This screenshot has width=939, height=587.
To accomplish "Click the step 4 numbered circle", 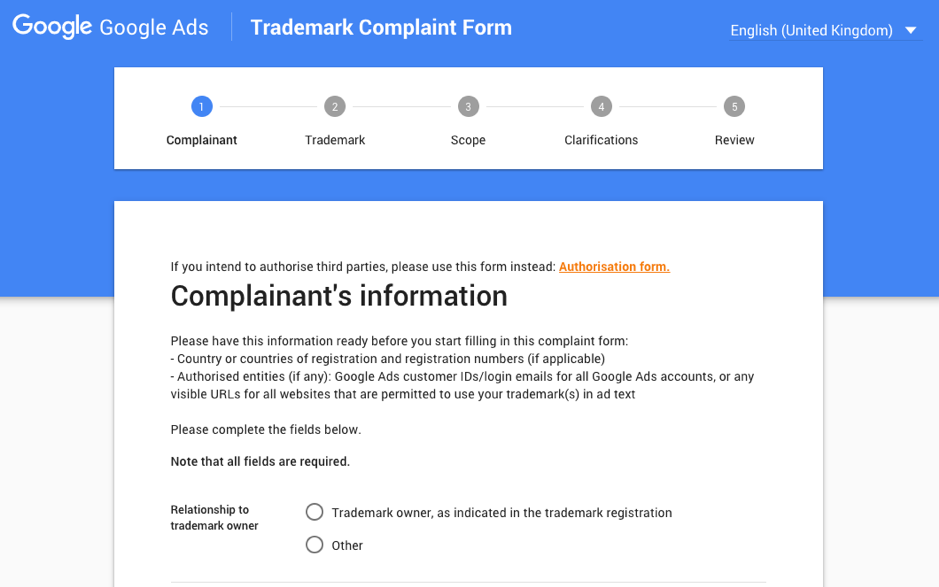I will [601, 106].
